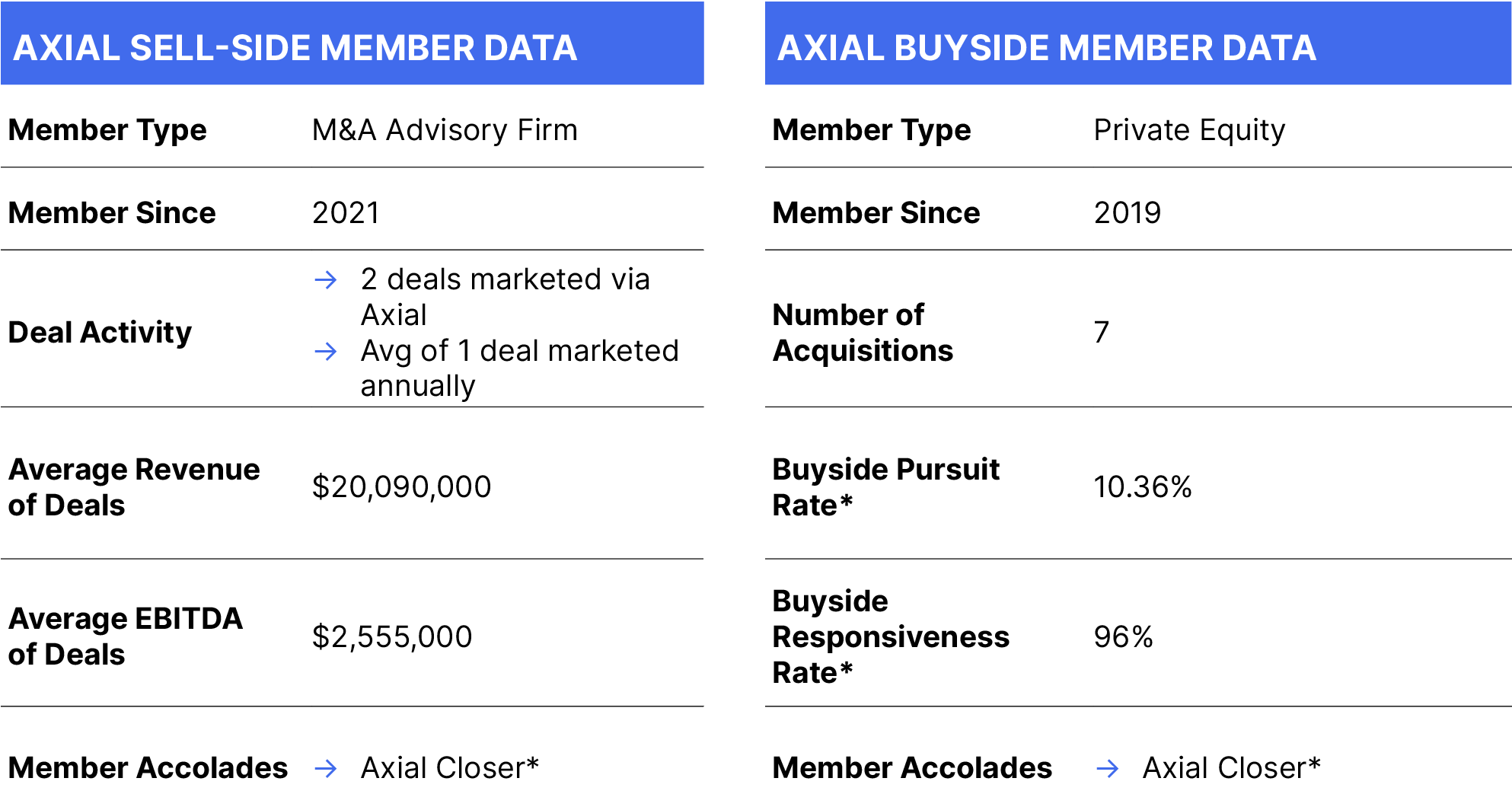Click the 96% responsiveness rate value
The width and height of the screenshot is (1512, 810).
[1124, 637]
